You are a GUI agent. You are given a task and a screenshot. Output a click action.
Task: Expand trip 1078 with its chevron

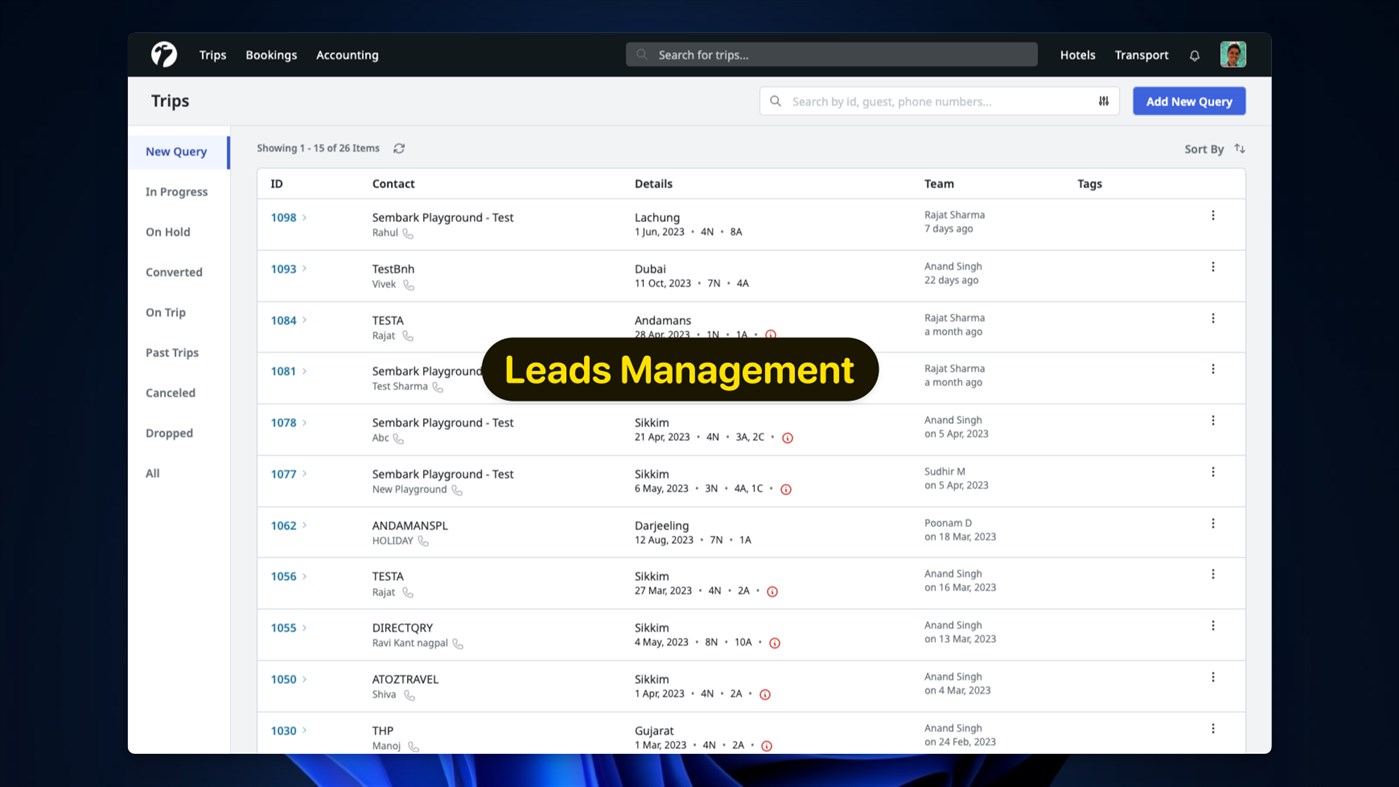305,423
